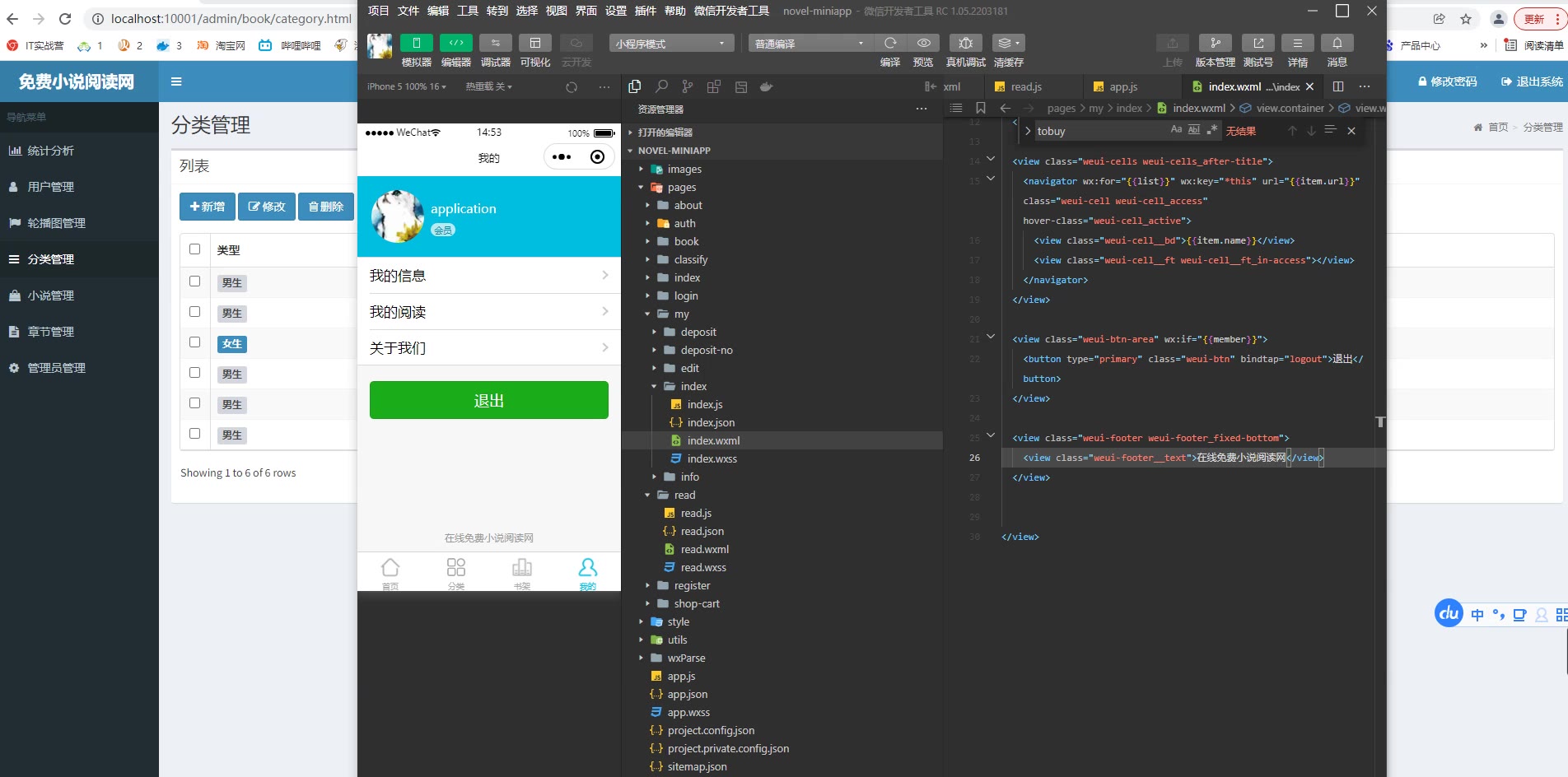Click the 新增 add button
The height and width of the screenshot is (777, 1568).
click(208, 207)
